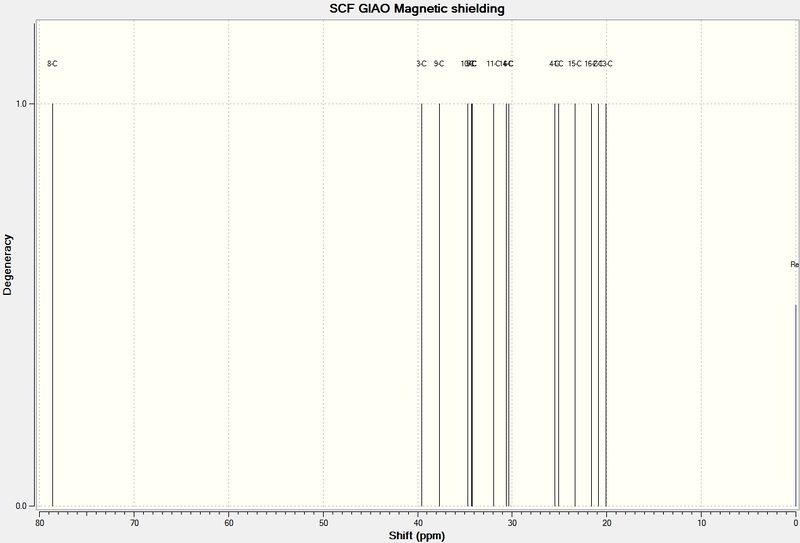Viewport: 800px width, 543px height.
Task: Select the 8-C peak line near 78 ppm
Action: coord(53,305)
